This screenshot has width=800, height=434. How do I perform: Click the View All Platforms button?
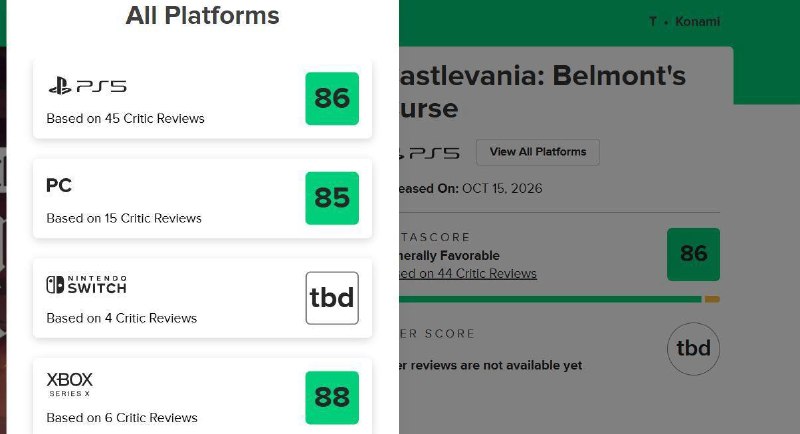538,152
